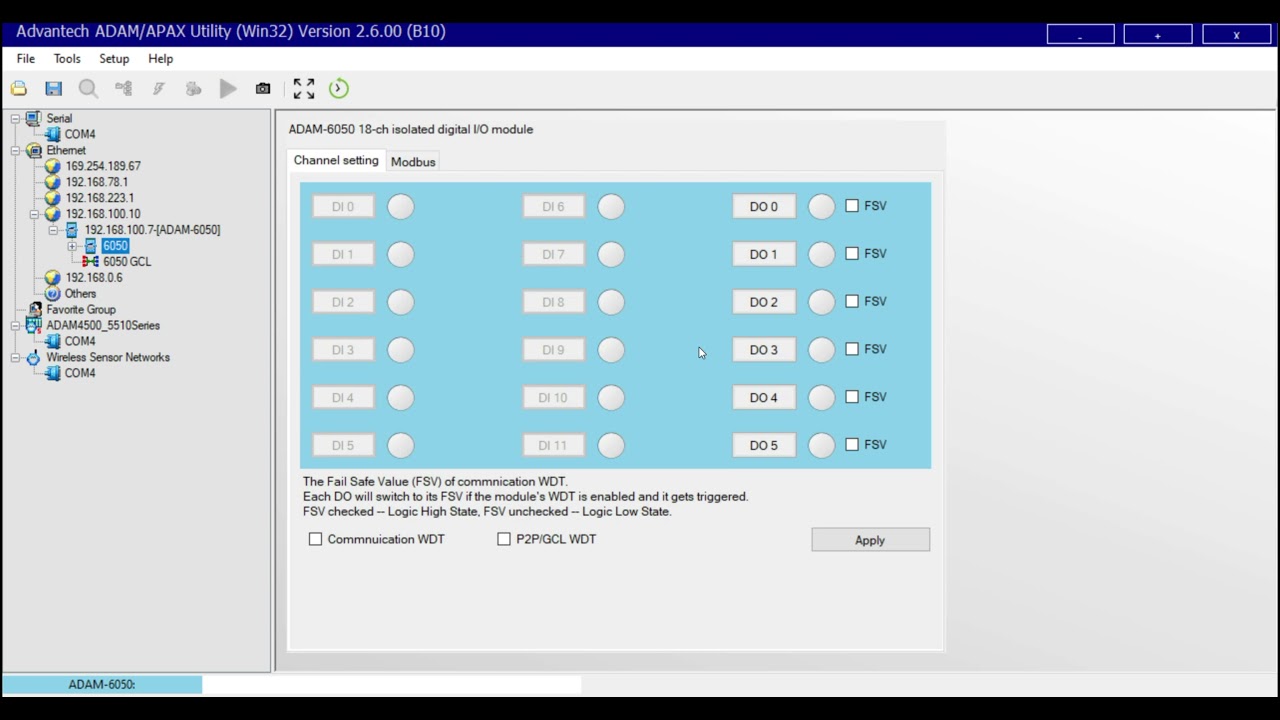Collapse the 192.168.100.10 node
Image resolution: width=1280 pixels, height=720 pixels.
(x=34, y=214)
